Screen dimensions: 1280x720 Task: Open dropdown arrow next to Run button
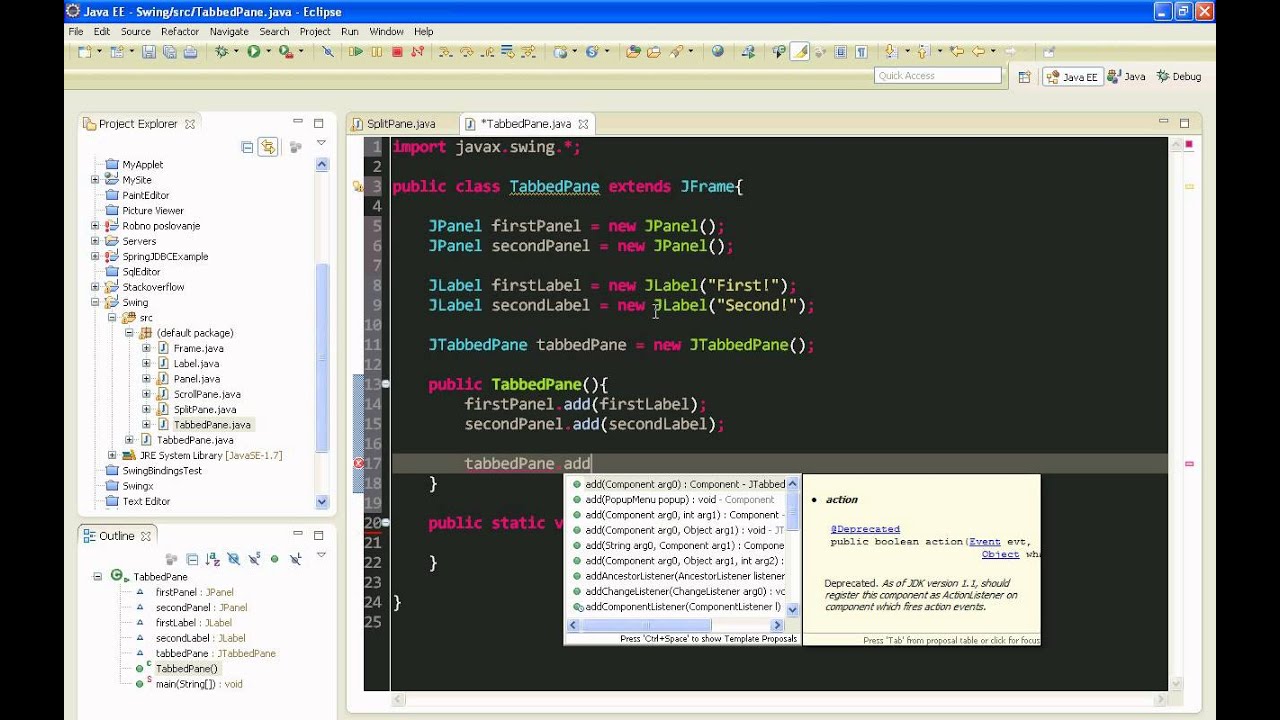pos(268,52)
